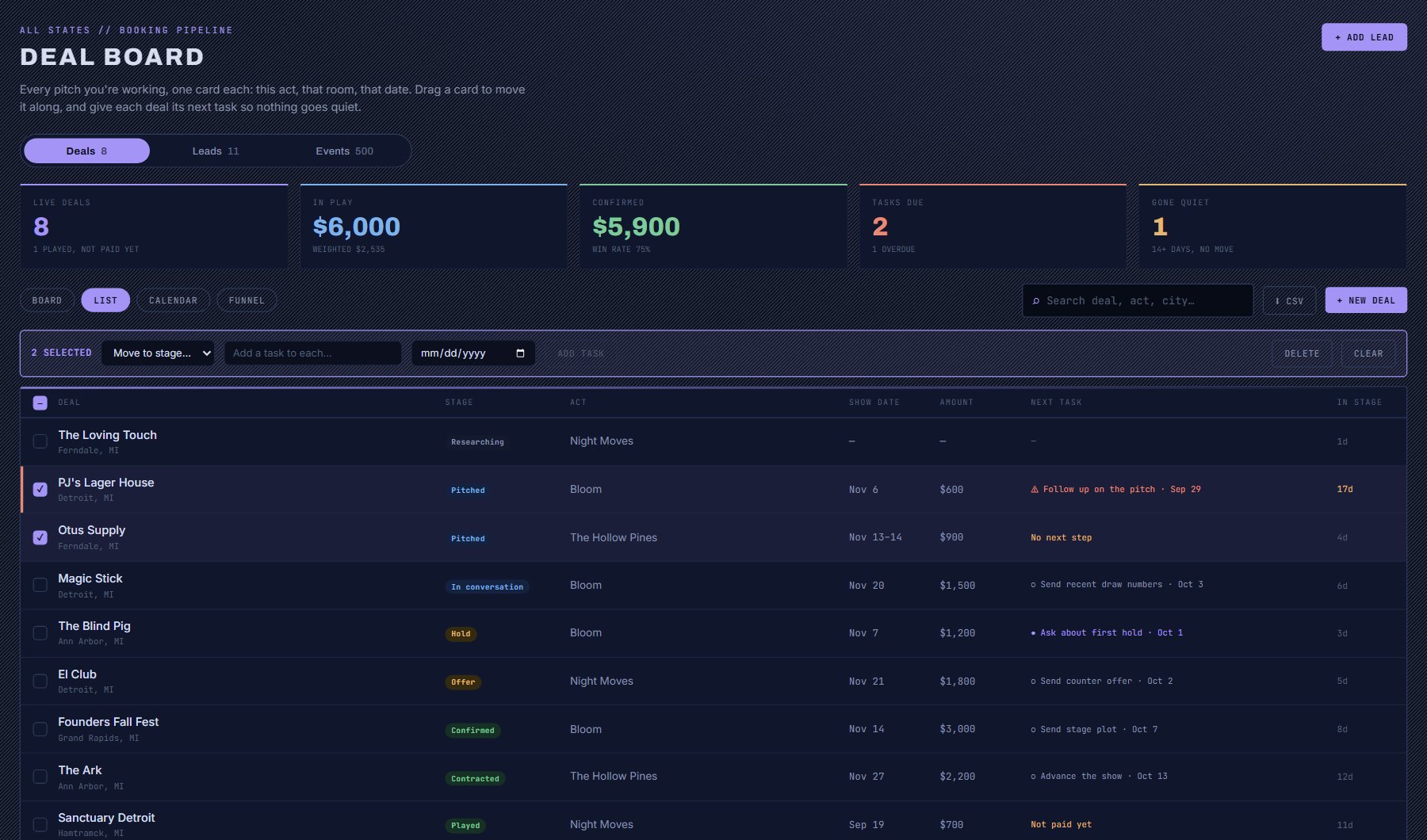This screenshot has width=1427, height=840.
Task: Click the search magnifier icon
Action: [1035, 301]
